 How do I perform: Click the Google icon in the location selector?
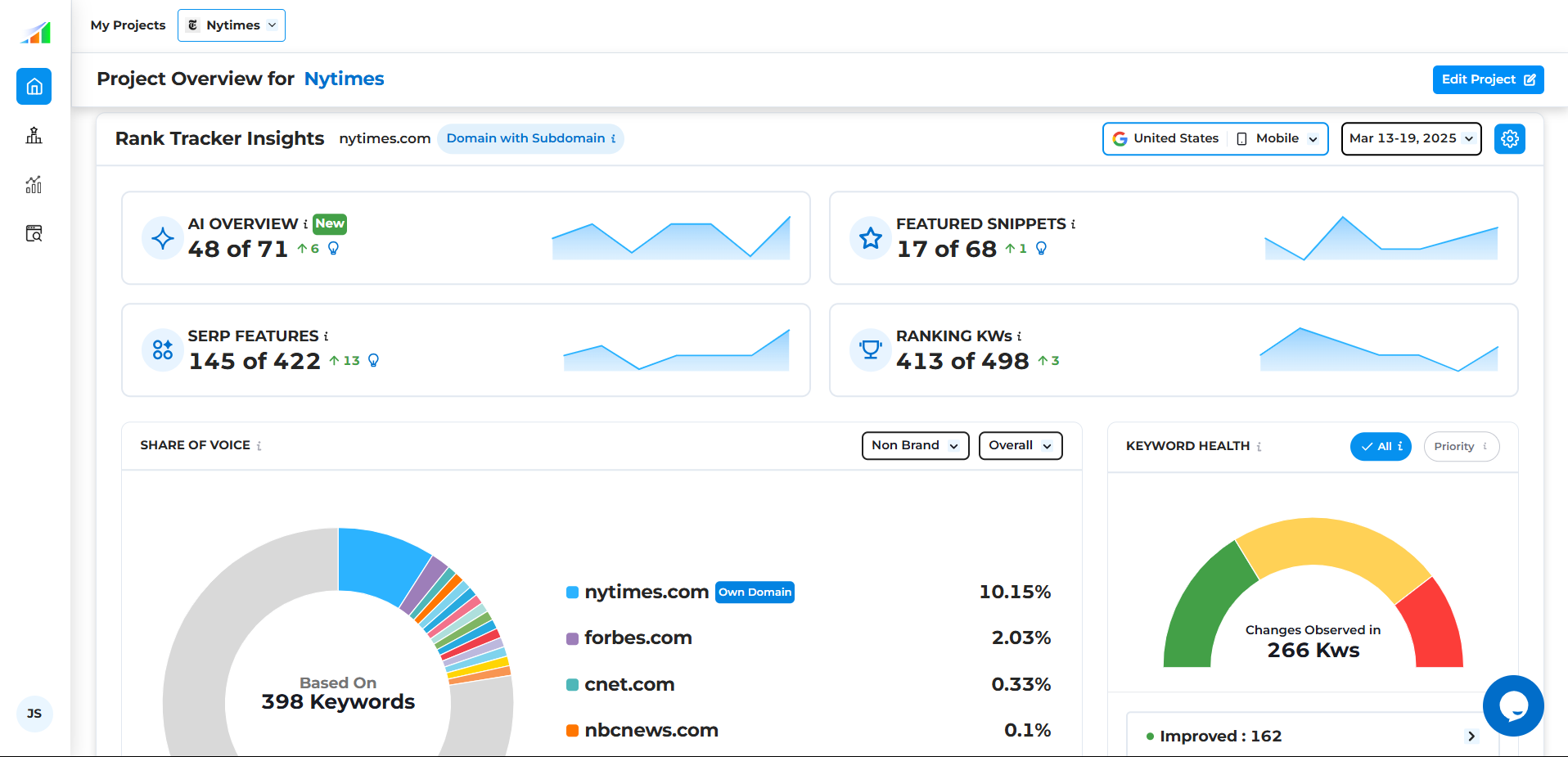tap(1120, 139)
